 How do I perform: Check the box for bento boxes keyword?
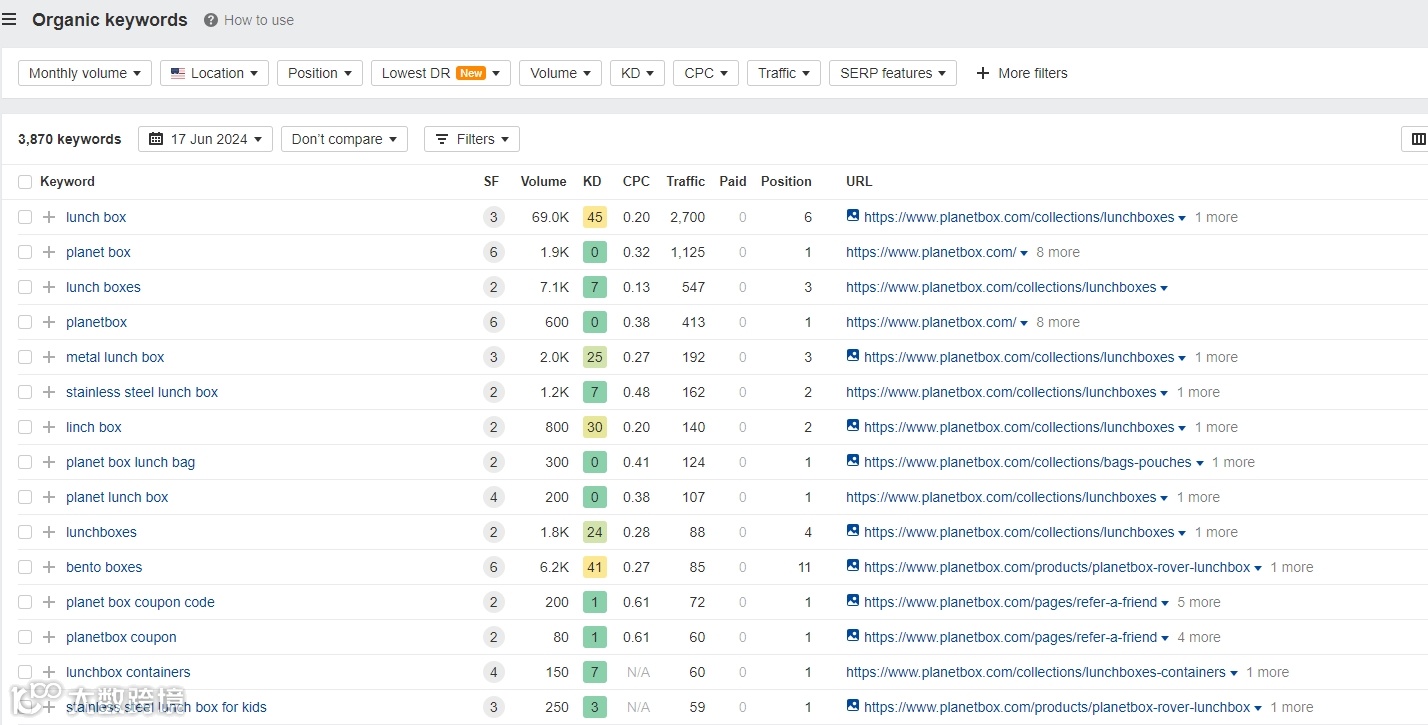coord(25,567)
